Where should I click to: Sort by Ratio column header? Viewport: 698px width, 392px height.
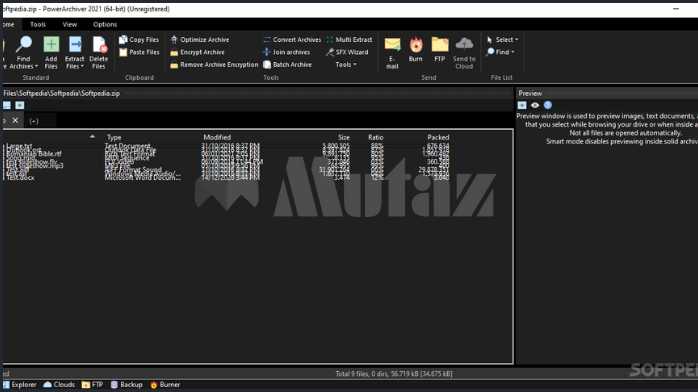coord(376,137)
